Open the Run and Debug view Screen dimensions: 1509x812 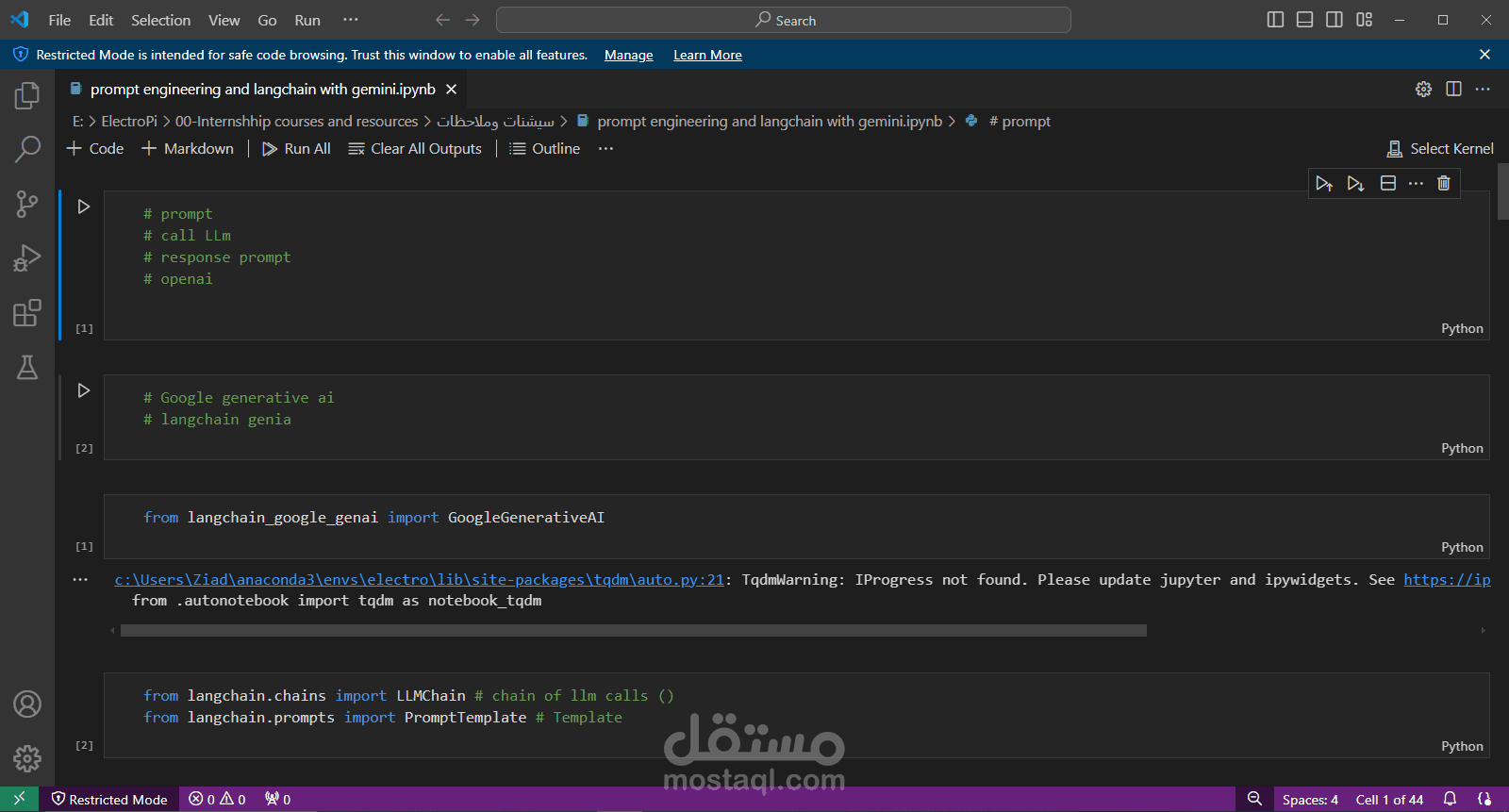27,257
